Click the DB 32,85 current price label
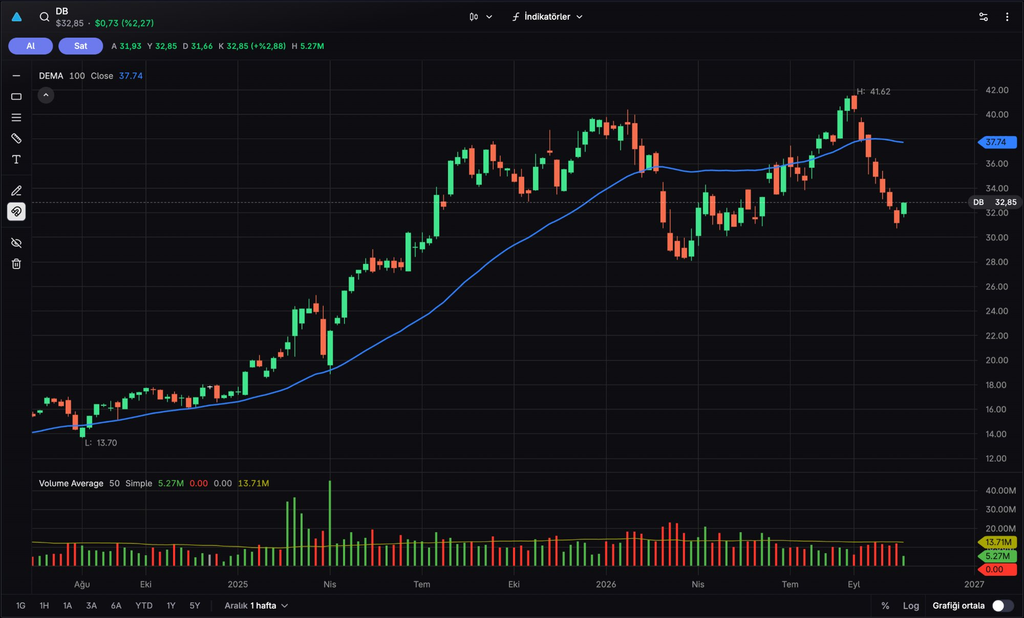Screen dimensions: 1024x618 point(995,203)
